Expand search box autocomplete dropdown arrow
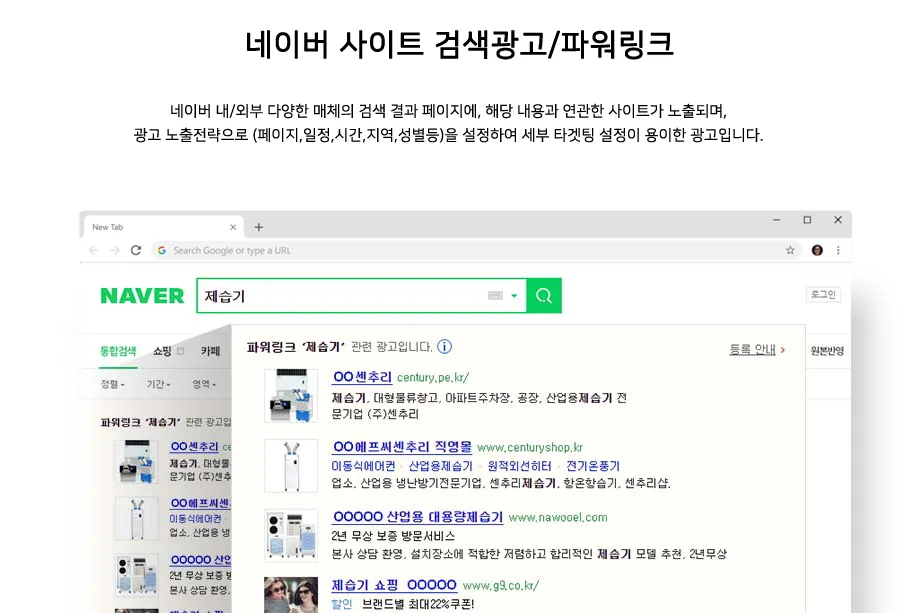The image size is (920, 613). [x=514, y=296]
